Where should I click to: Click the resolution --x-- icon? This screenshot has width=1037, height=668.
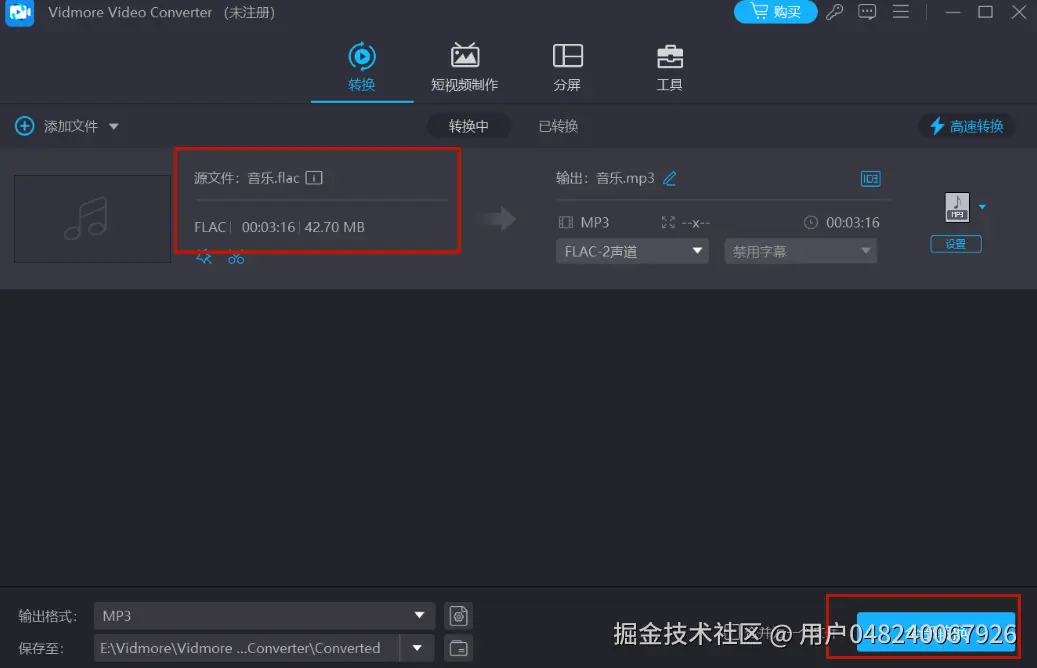pos(669,222)
